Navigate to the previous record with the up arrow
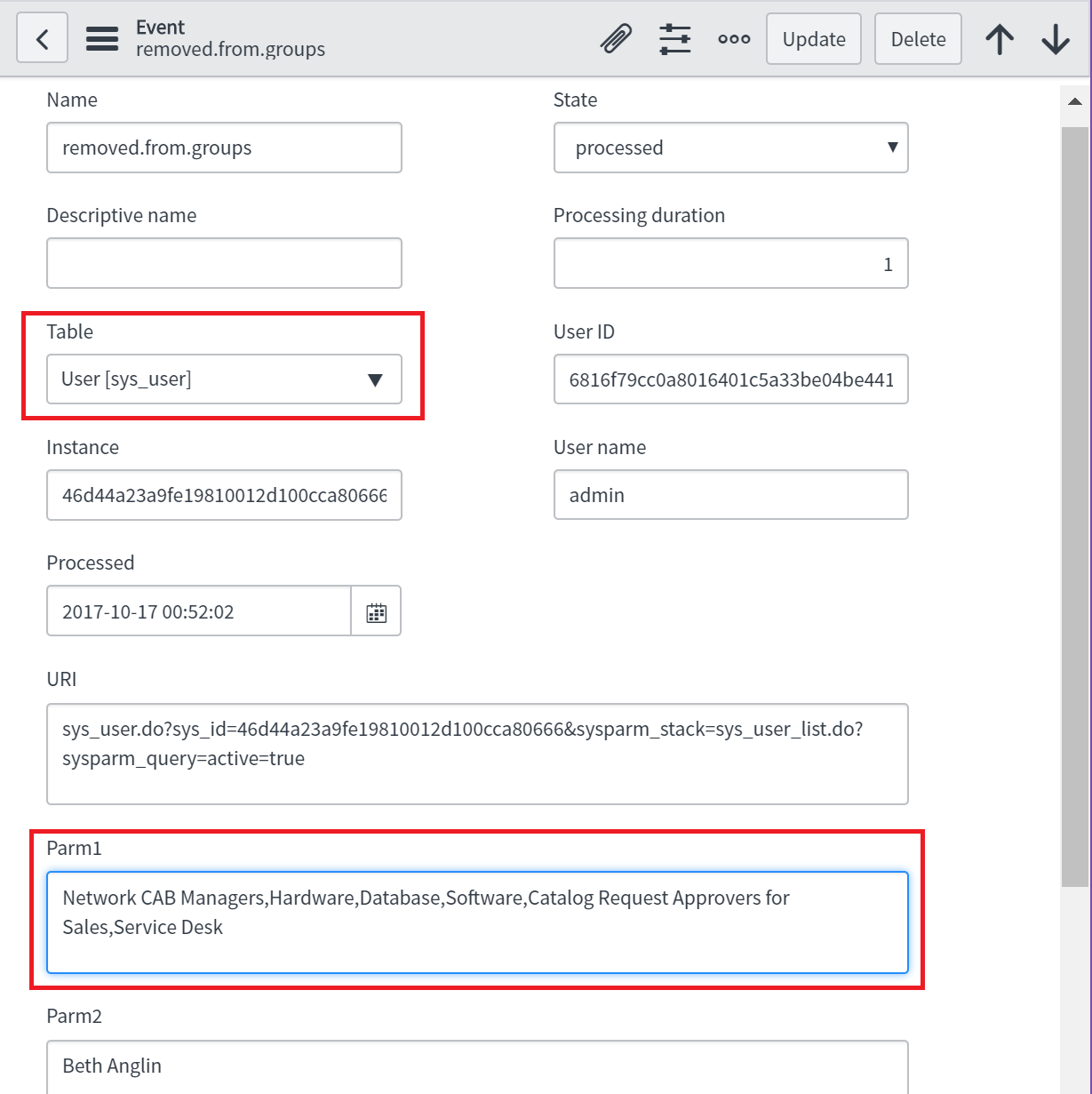The image size is (1092, 1094). (1000, 39)
